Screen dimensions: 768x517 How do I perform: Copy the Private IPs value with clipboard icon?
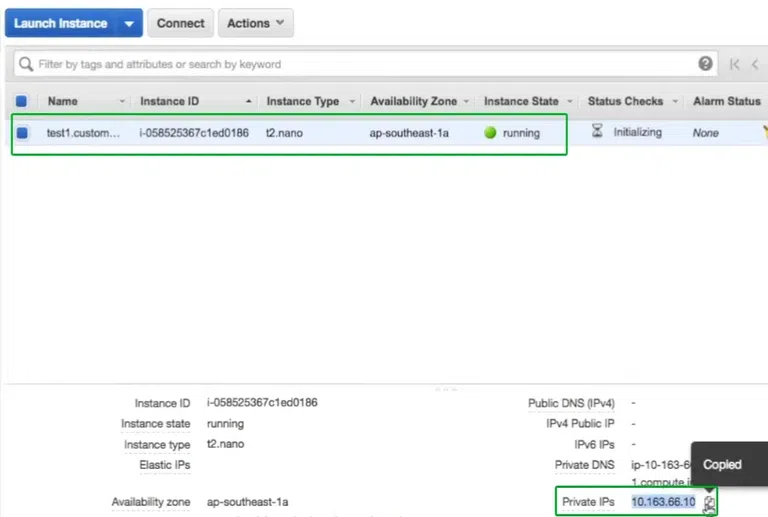click(709, 503)
